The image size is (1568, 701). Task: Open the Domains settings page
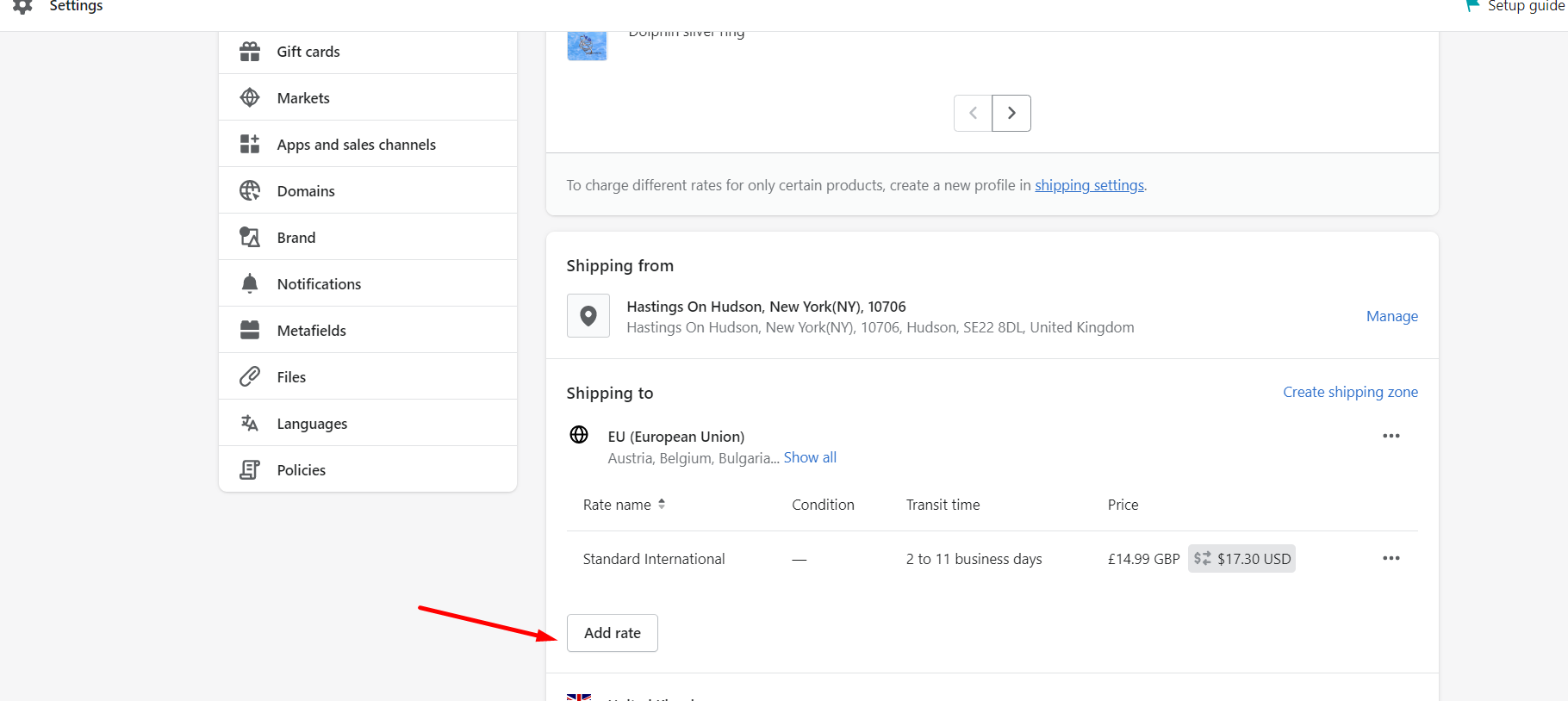tap(306, 191)
